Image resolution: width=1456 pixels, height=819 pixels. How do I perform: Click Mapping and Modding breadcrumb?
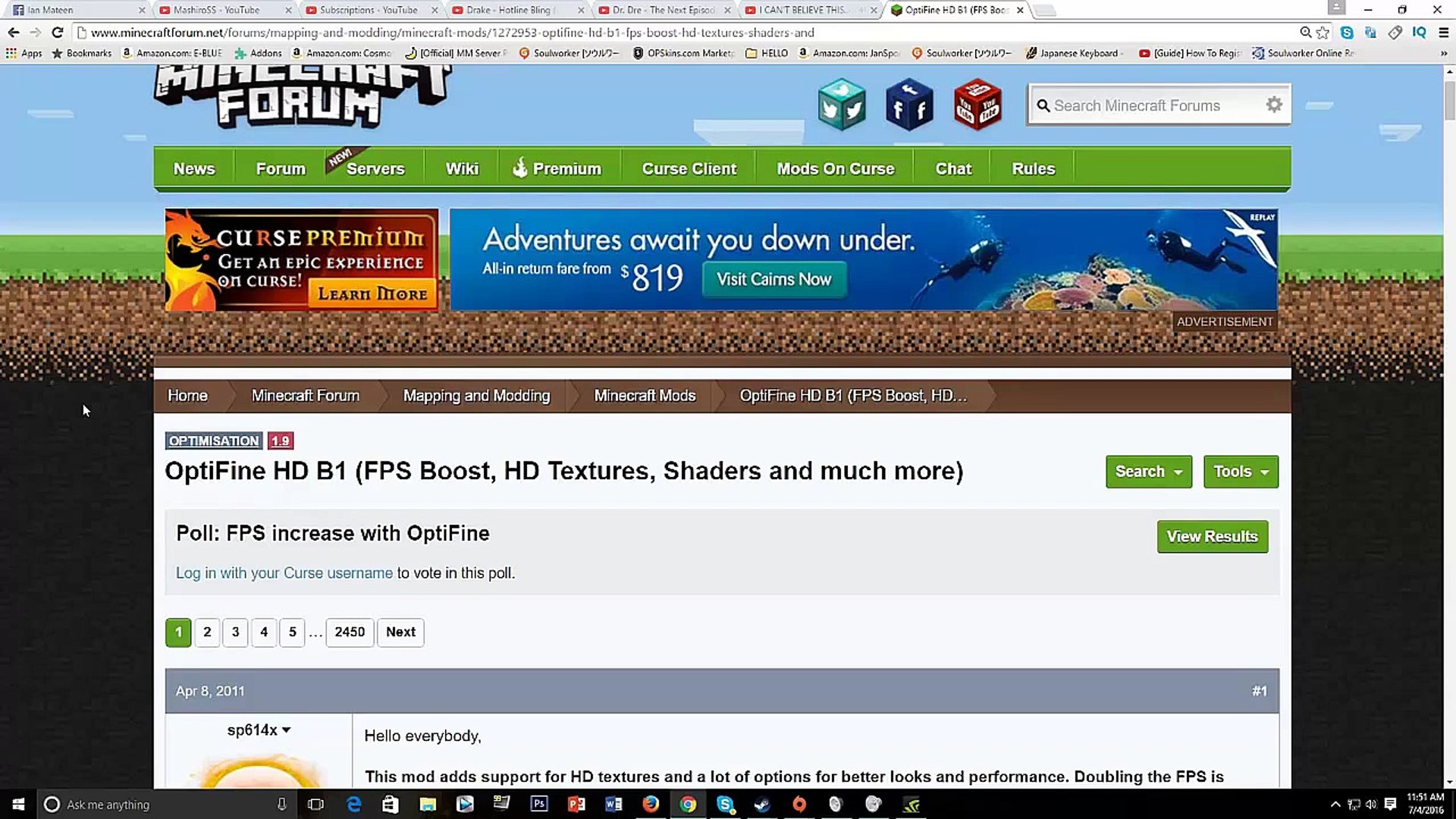tap(476, 396)
